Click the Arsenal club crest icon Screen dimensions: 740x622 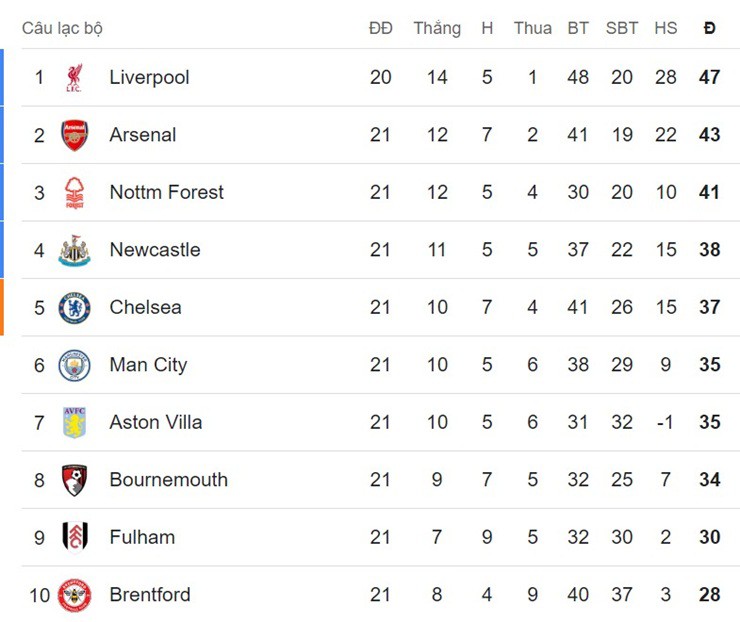[74, 135]
